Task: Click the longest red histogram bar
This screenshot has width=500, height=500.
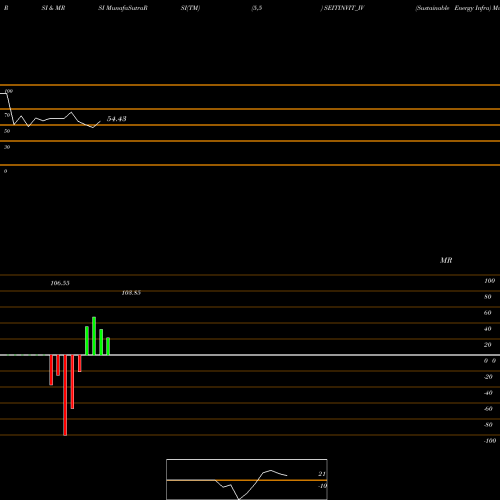Action: (x=65, y=395)
